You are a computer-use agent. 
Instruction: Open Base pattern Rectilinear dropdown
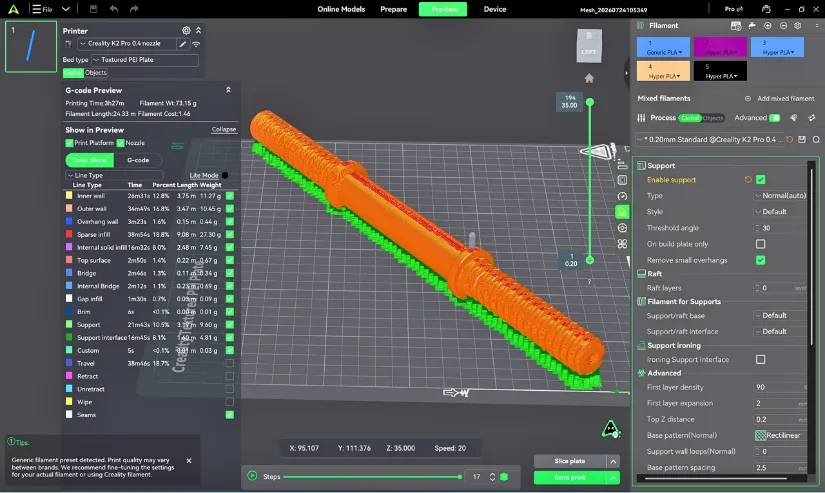(x=781, y=436)
